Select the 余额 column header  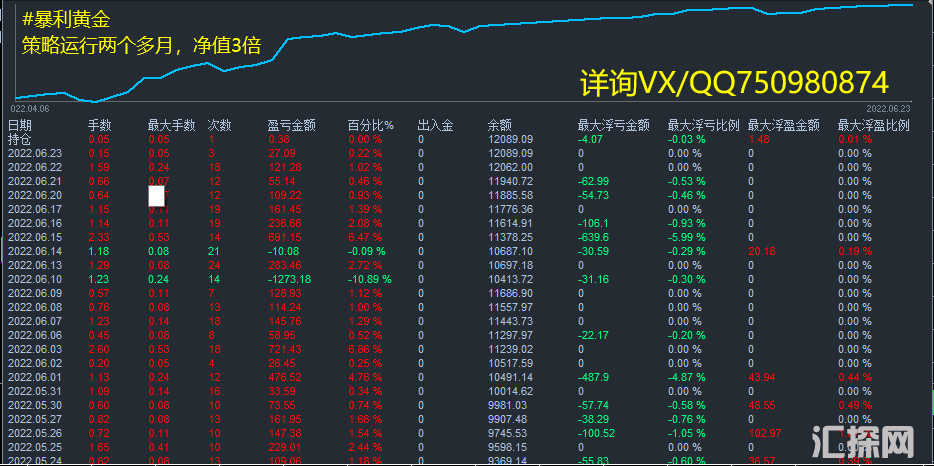500,125
